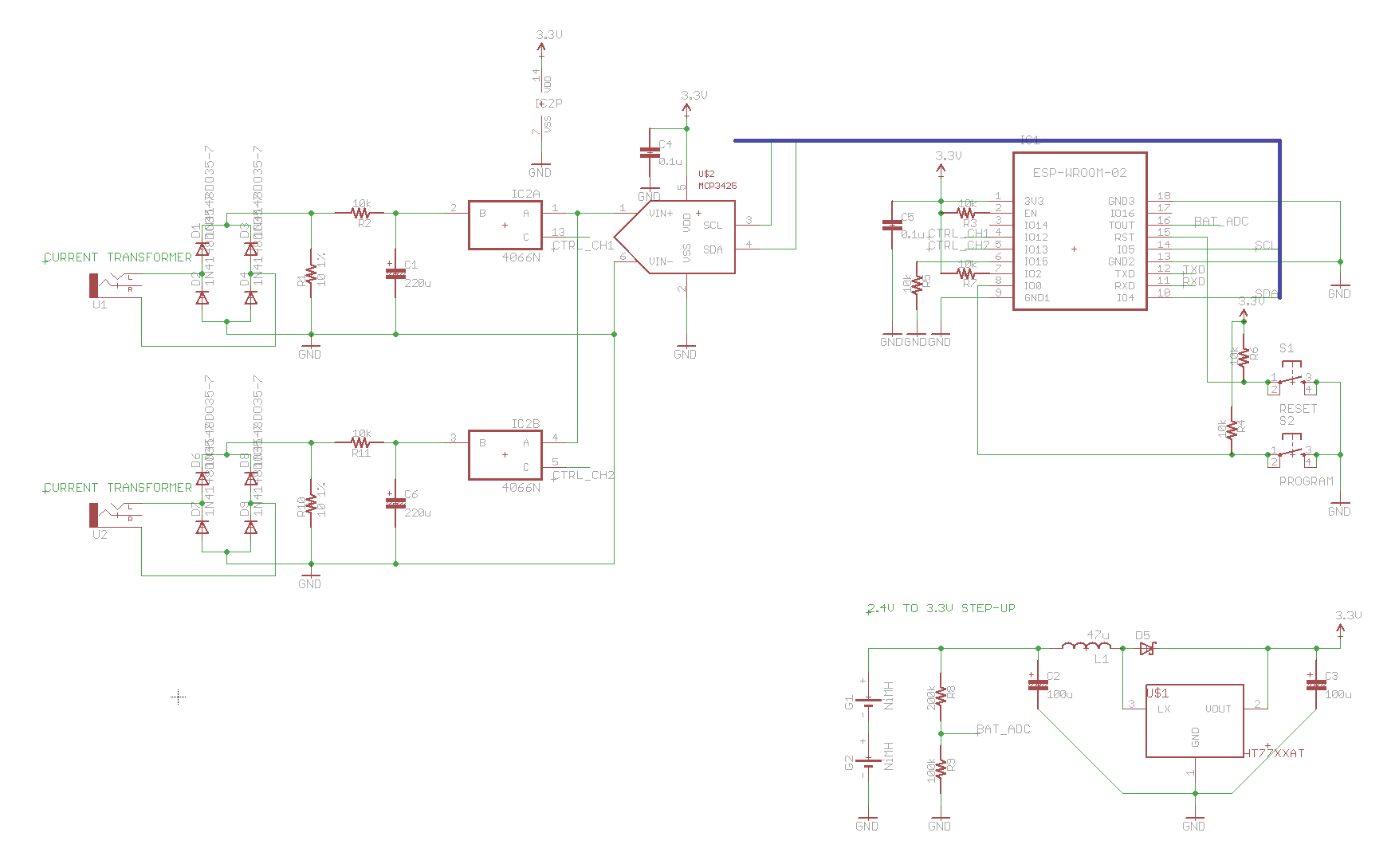The image size is (1399, 868).
Task: Select the IC2A 4066N switch block
Action: point(505,226)
